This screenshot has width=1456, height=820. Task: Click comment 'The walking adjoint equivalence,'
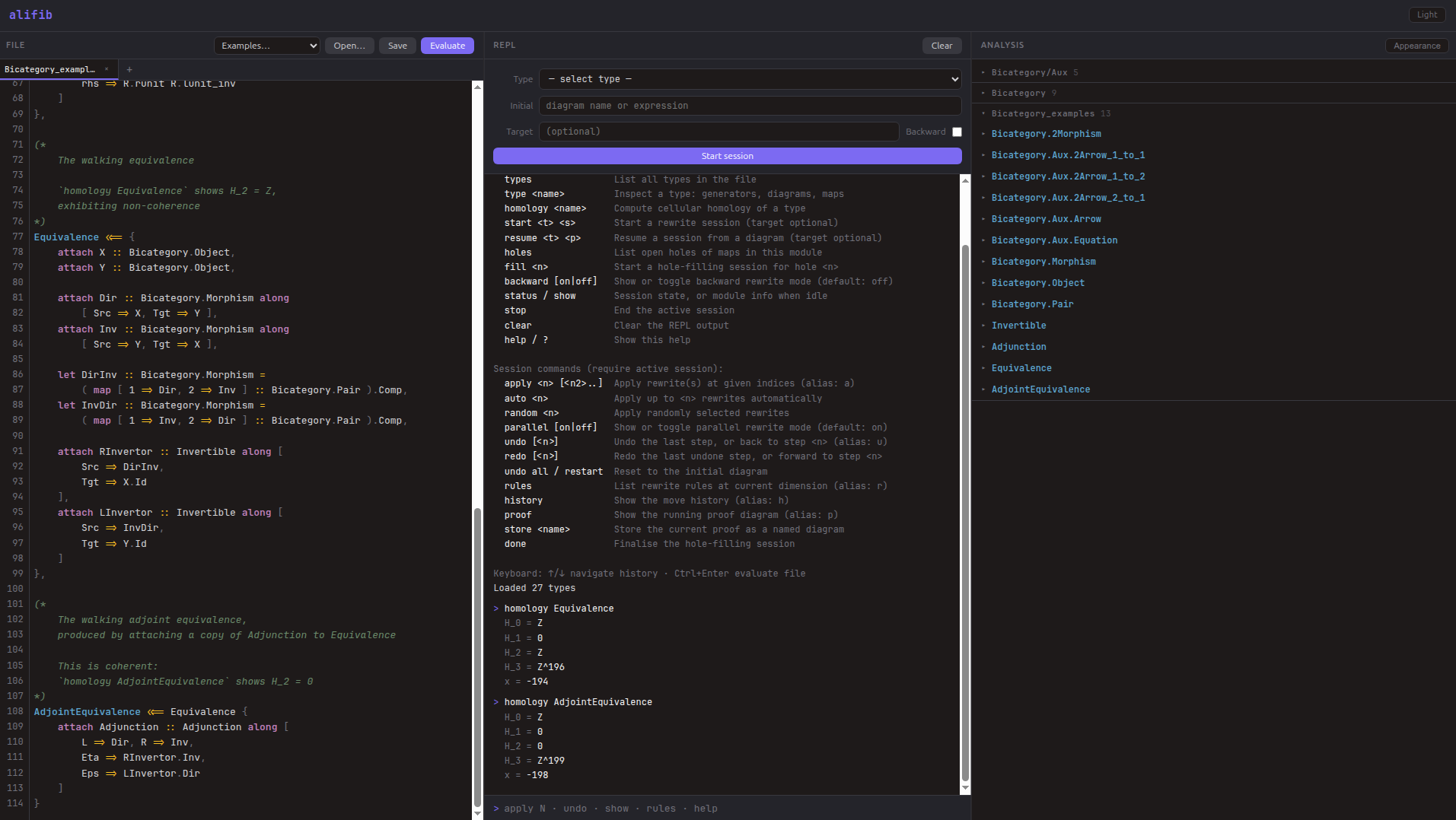(x=152, y=620)
